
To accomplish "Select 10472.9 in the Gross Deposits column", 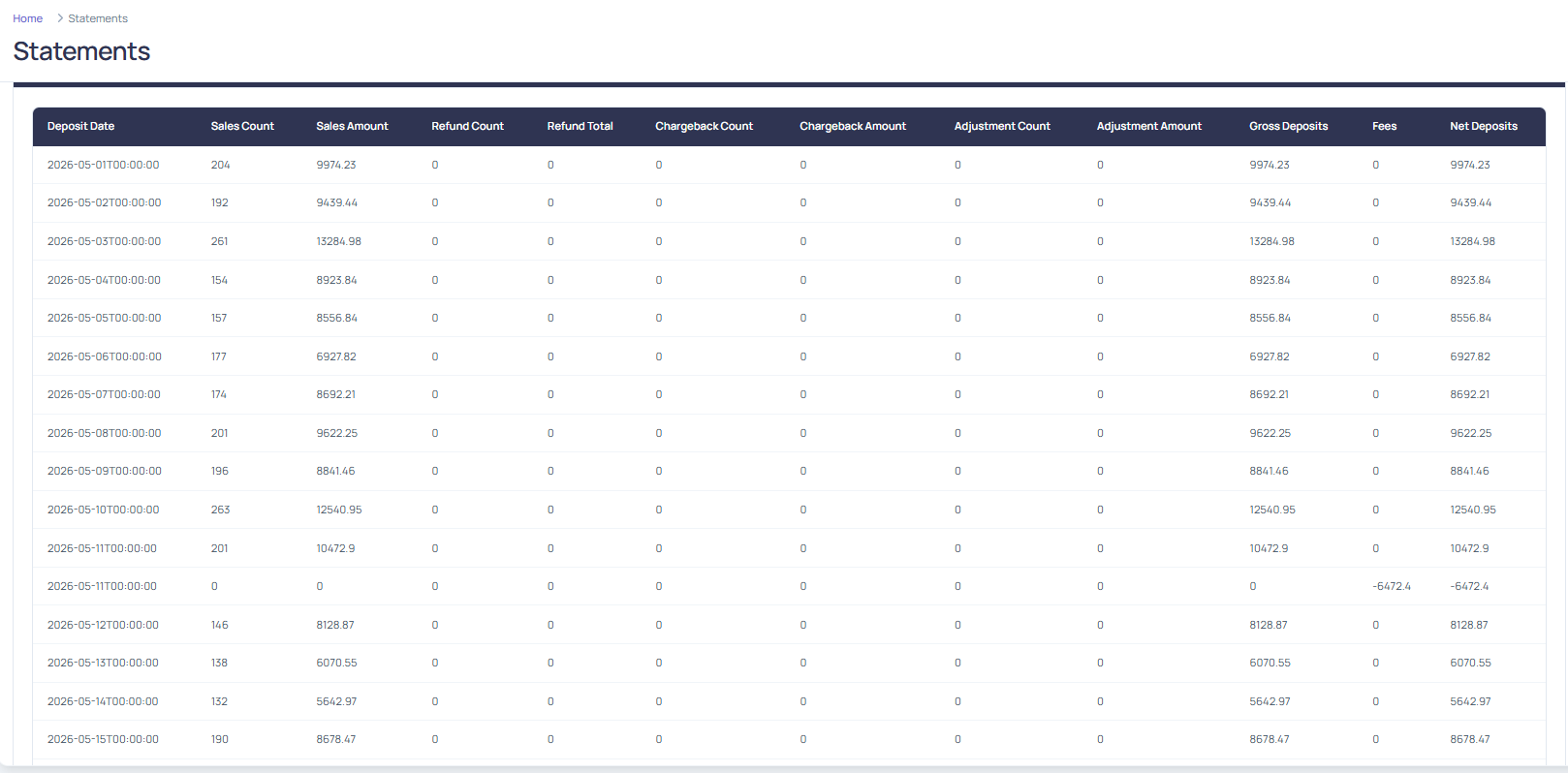I will (x=1269, y=548).
